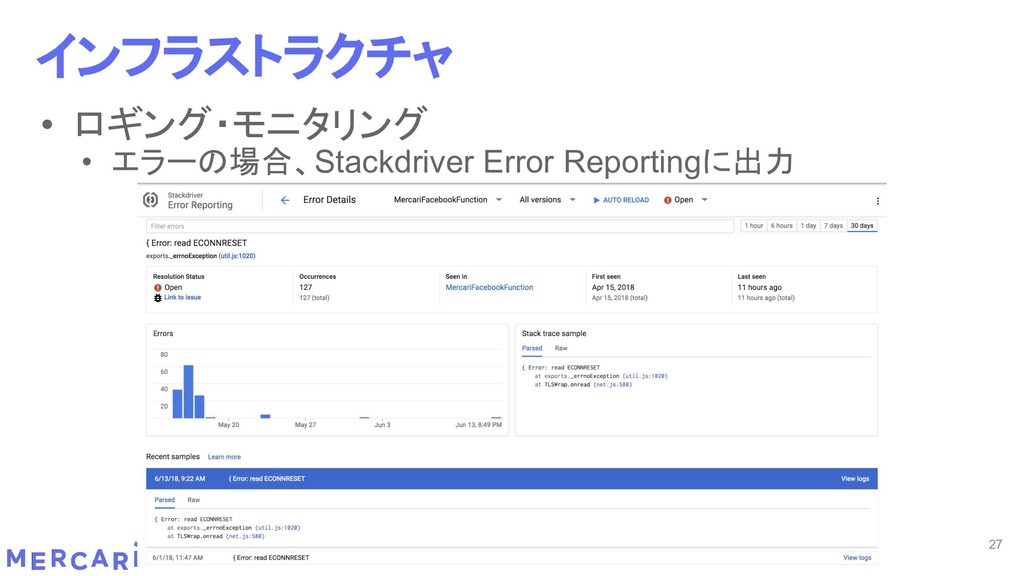Open util.js:1020 link in recent sample trace
Screen dimensions: 1024x576
click(279, 528)
